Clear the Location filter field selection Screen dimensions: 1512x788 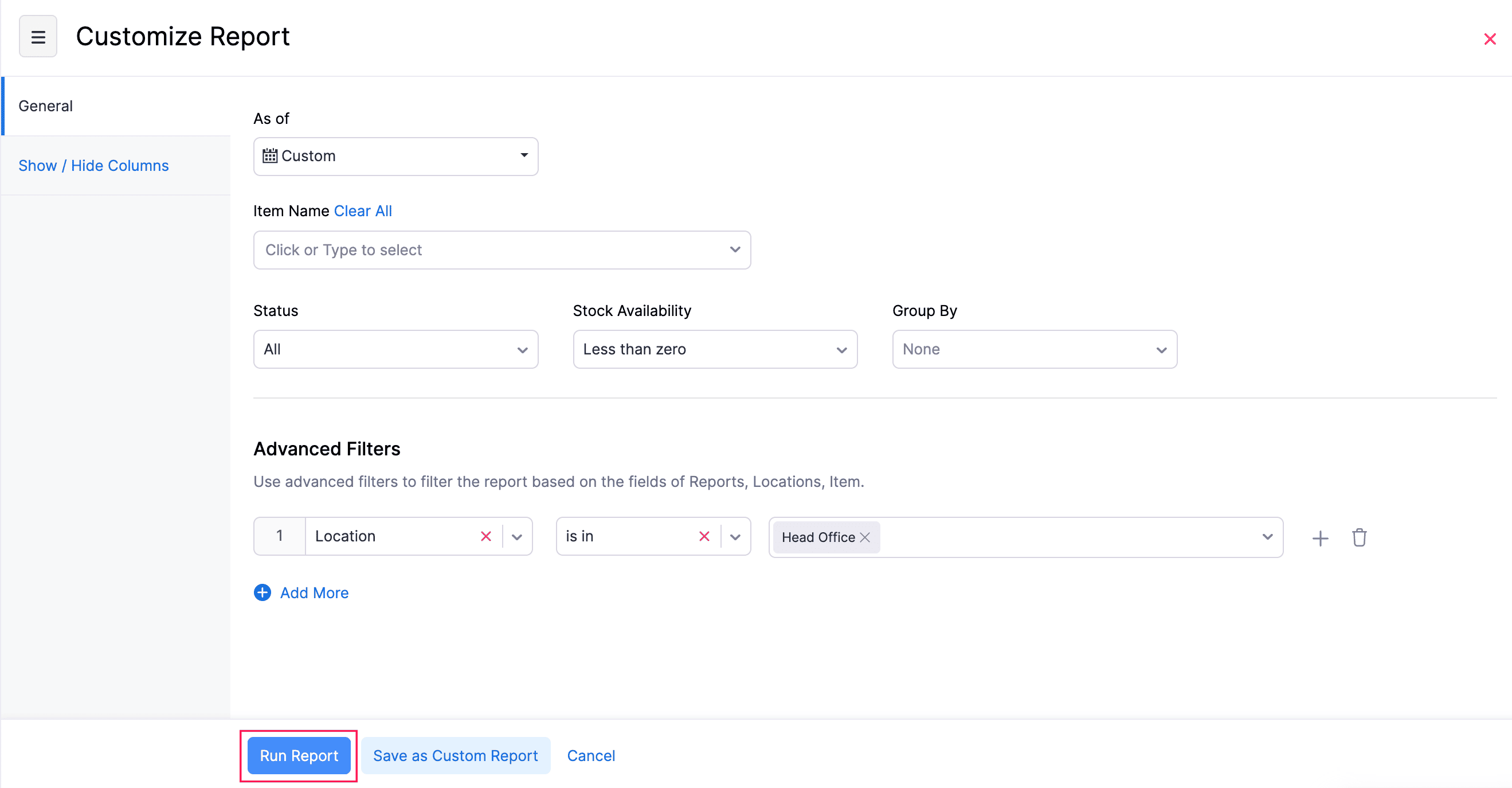(x=485, y=536)
